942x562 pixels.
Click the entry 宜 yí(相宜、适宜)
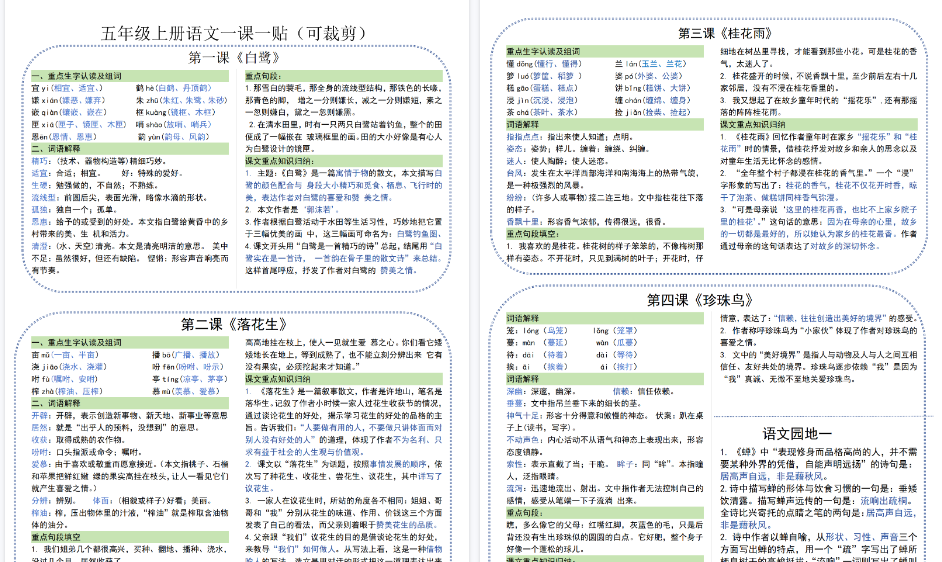67,88
